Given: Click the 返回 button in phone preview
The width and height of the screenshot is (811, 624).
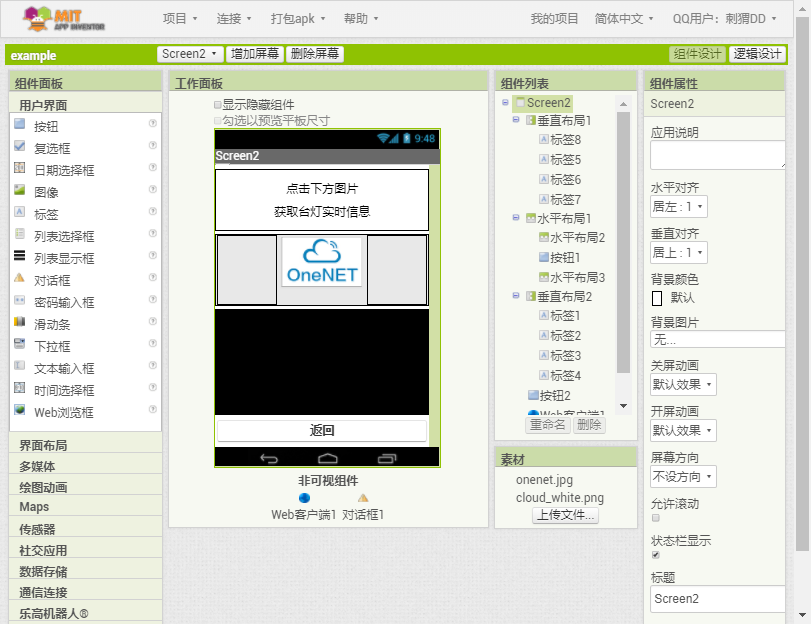Looking at the screenshot, I should click(x=322, y=430).
